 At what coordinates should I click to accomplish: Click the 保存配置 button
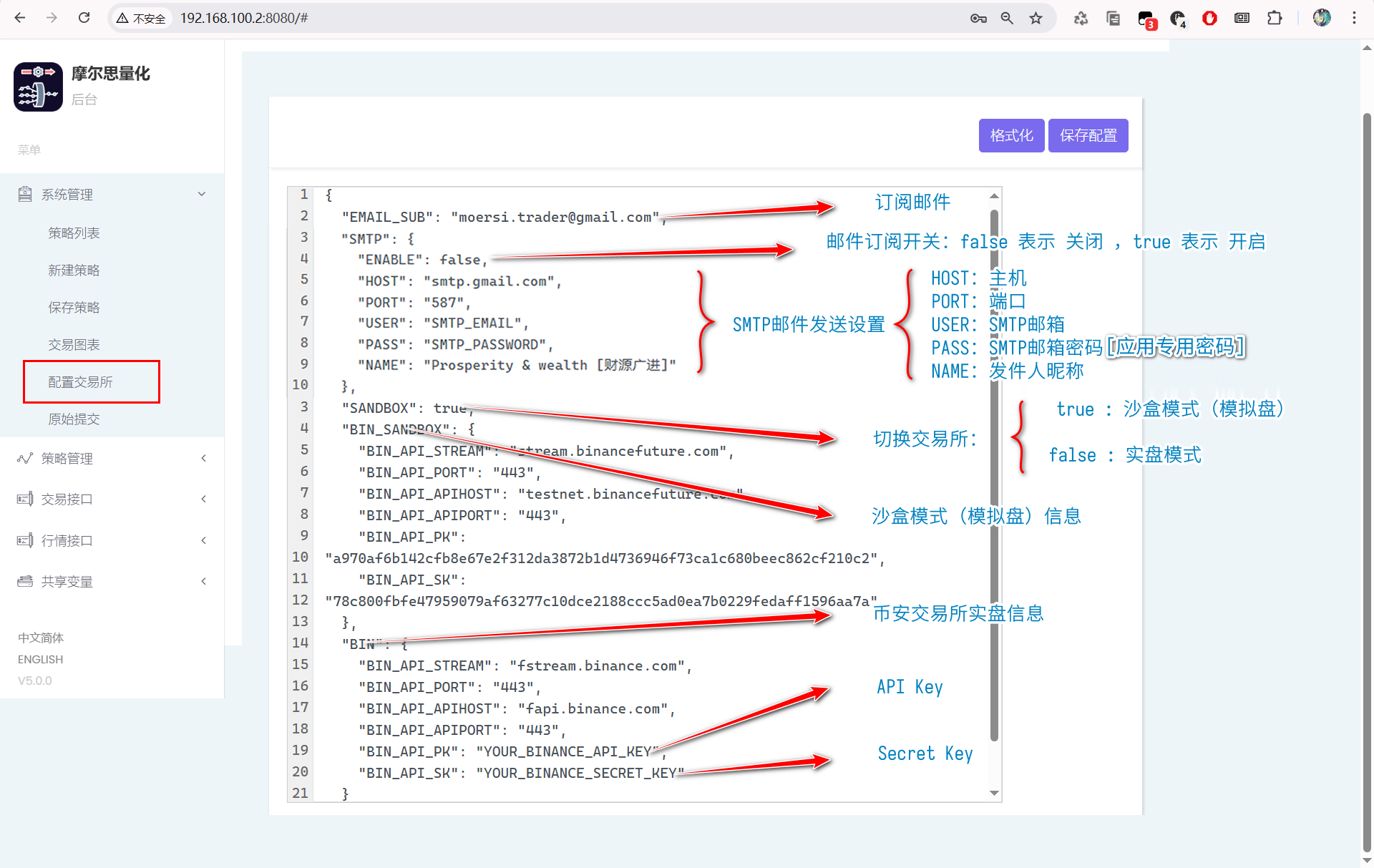tap(1088, 135)
